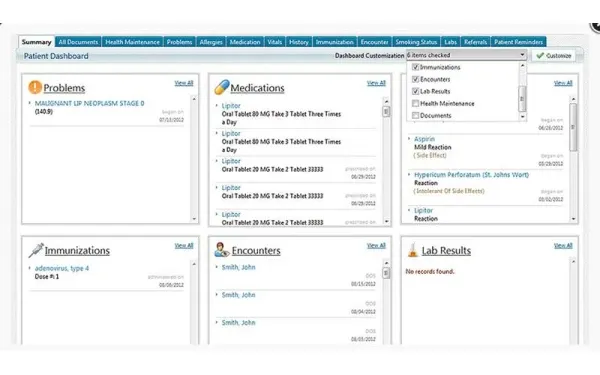Click Medications panel scroll down arrow
Screen dimensions: 600x375
[386, 221]
